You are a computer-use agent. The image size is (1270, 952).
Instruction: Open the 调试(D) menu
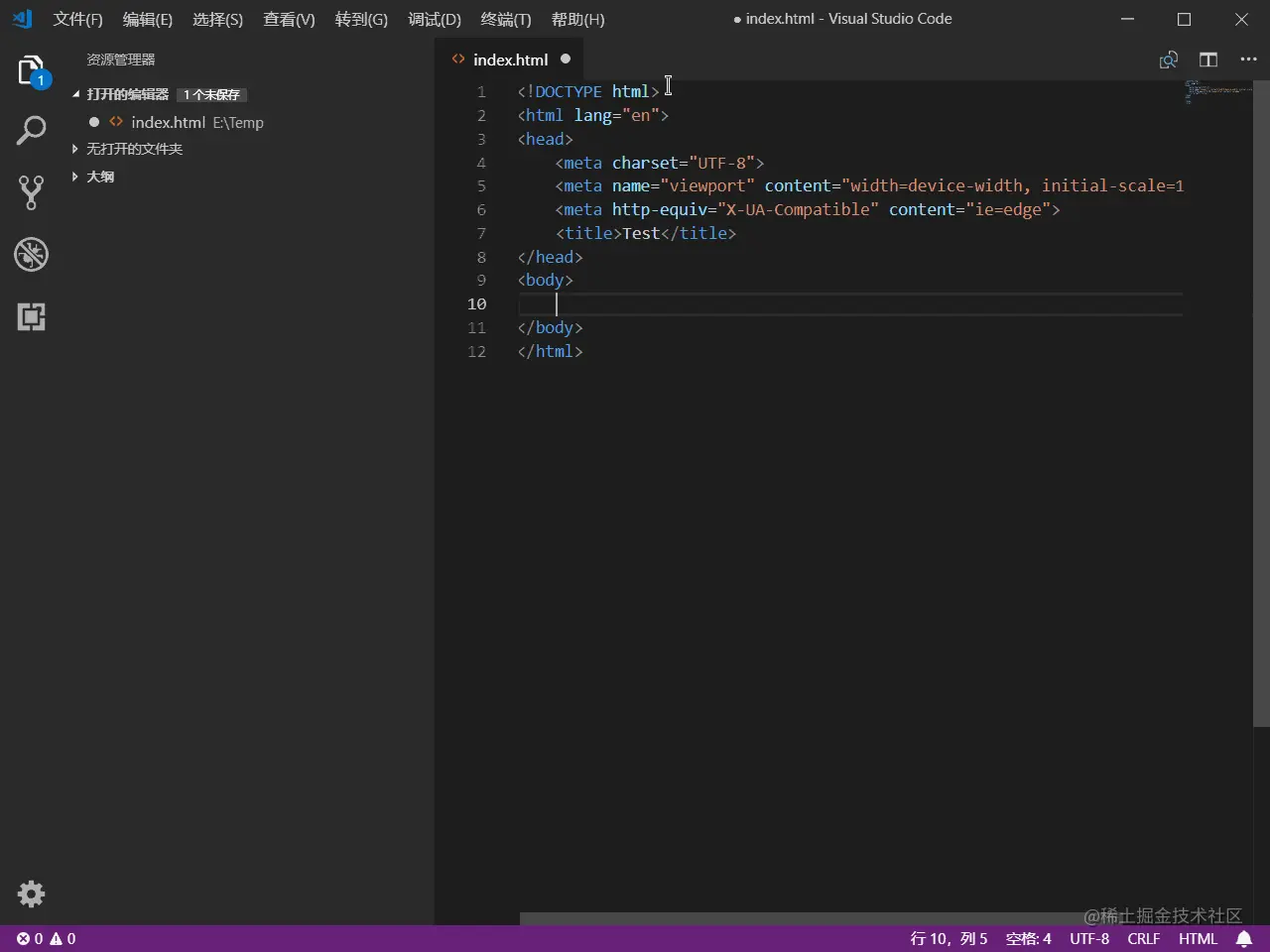click(x=435, y=19)
